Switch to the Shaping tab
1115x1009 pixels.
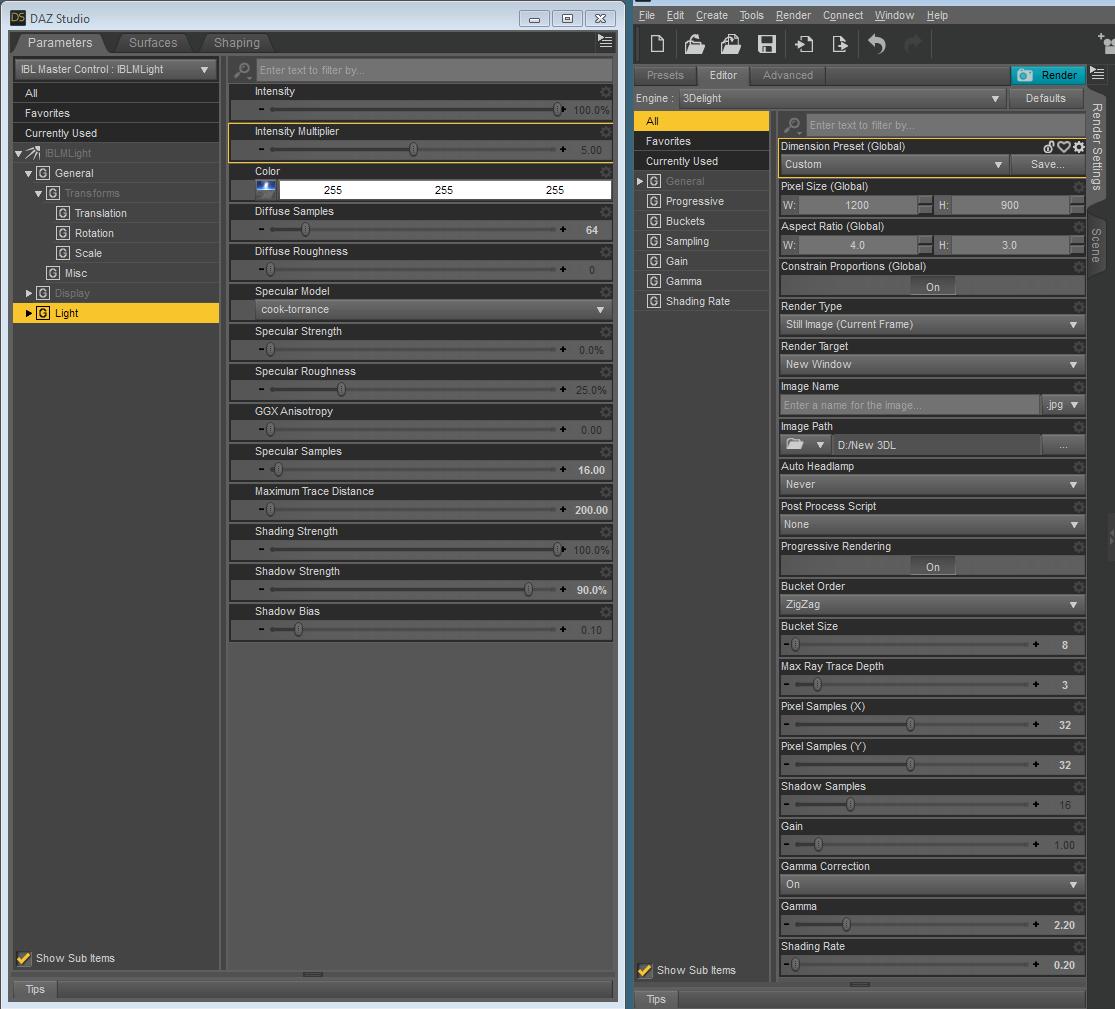coord(237,43)
